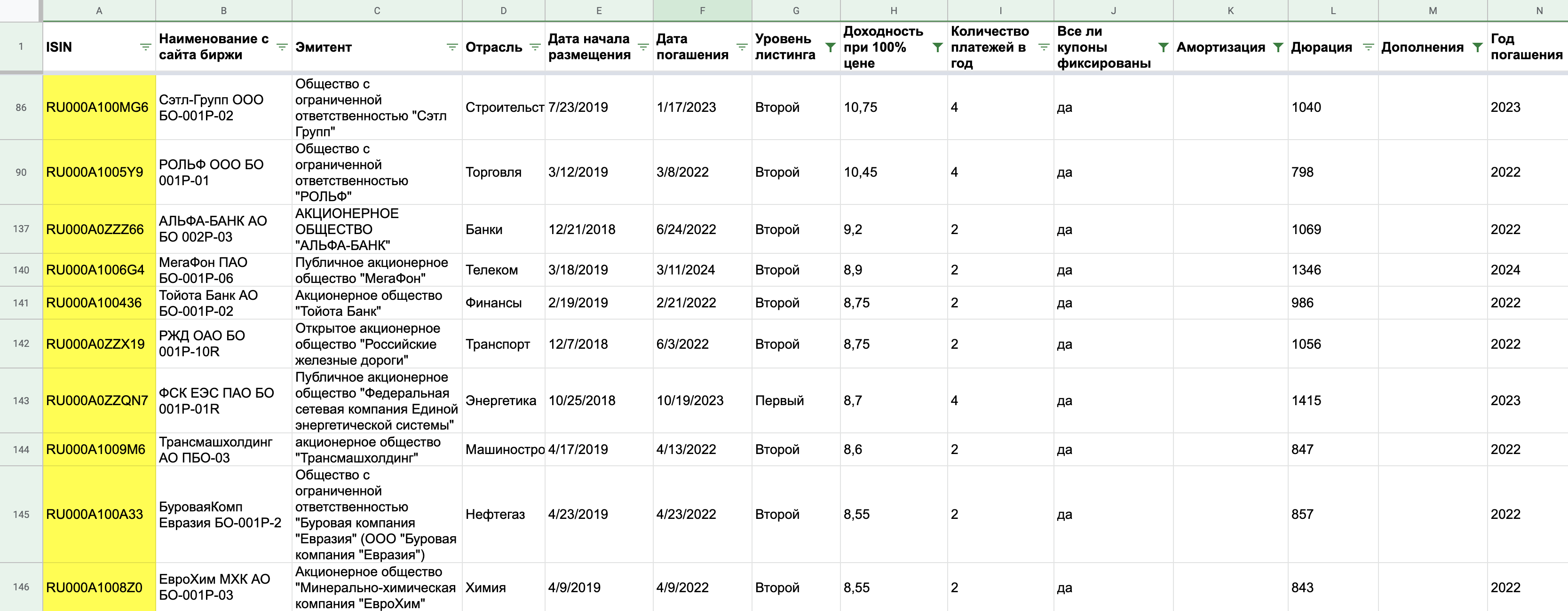Click cell with ISIN RU000A1005Y9
The height and width of the screenshot is (611, 1568).
pyautogui.click(x=99, y=172)
